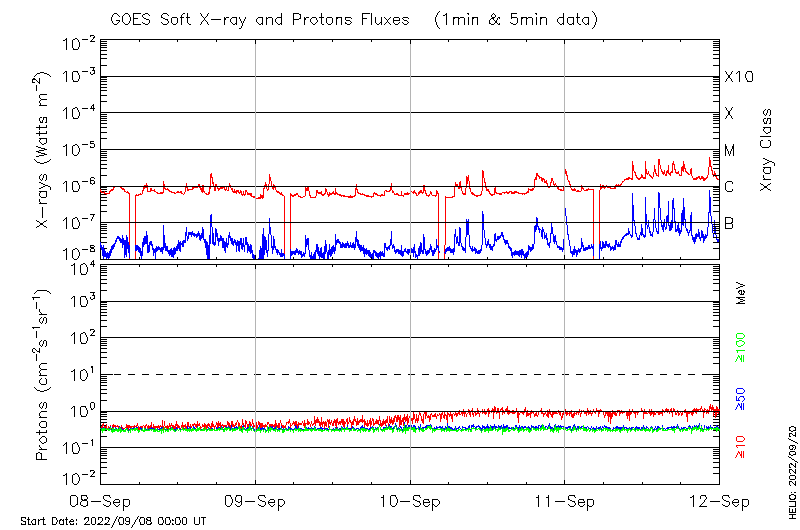This screenshot has height=530, width=800.
Task: Select the 08-Sep date tick label
Action: (x=101, y=499)
